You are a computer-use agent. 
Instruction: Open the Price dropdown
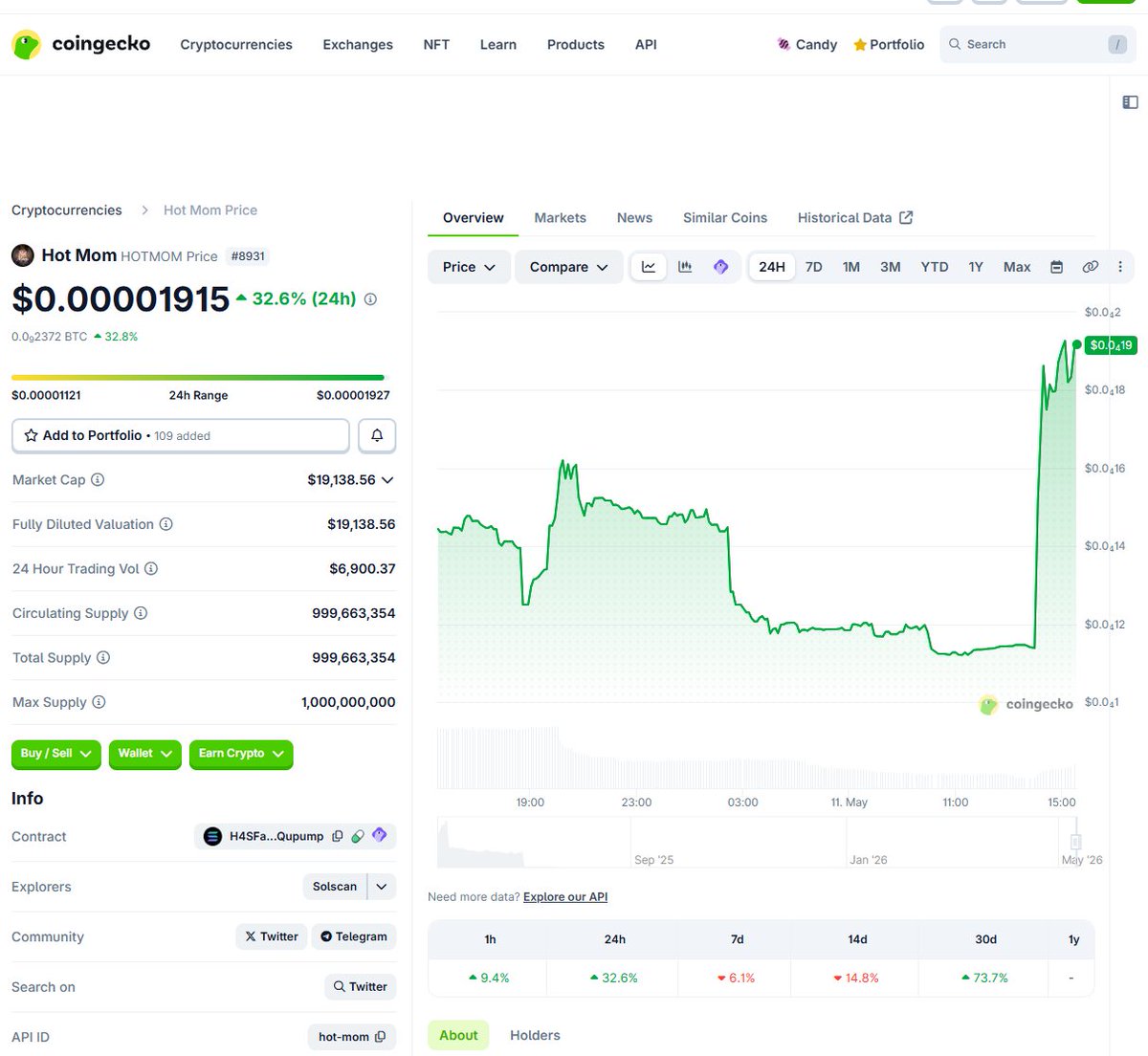coord(469,267)
